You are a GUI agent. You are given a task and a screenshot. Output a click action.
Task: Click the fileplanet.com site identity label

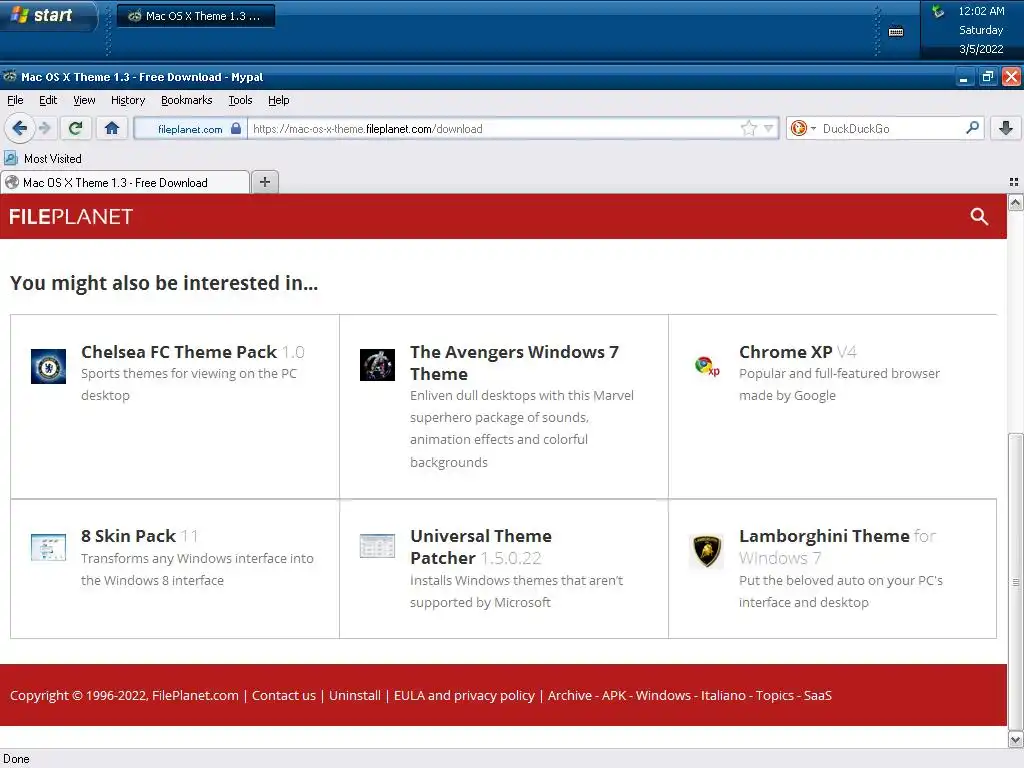tap(190, 129)
